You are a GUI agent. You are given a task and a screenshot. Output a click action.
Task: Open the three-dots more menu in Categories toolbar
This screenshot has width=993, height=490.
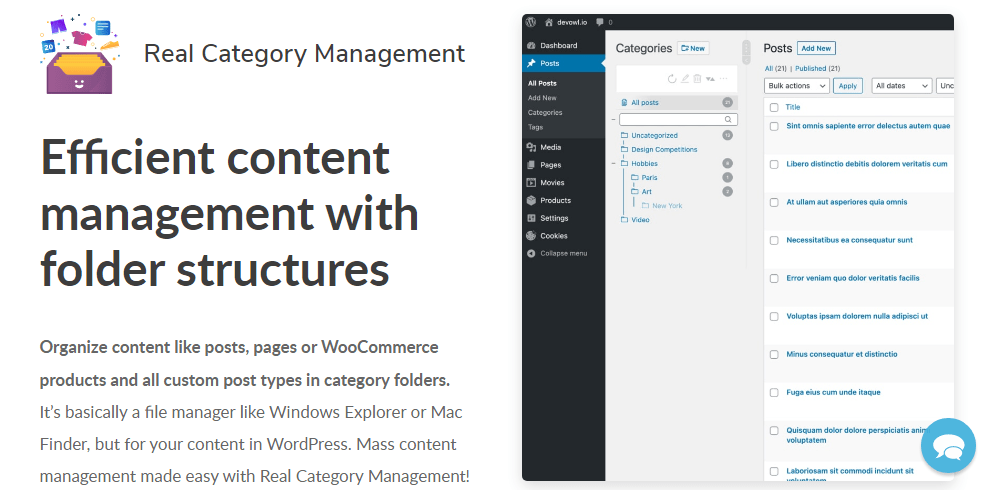(x=724, y=79)
